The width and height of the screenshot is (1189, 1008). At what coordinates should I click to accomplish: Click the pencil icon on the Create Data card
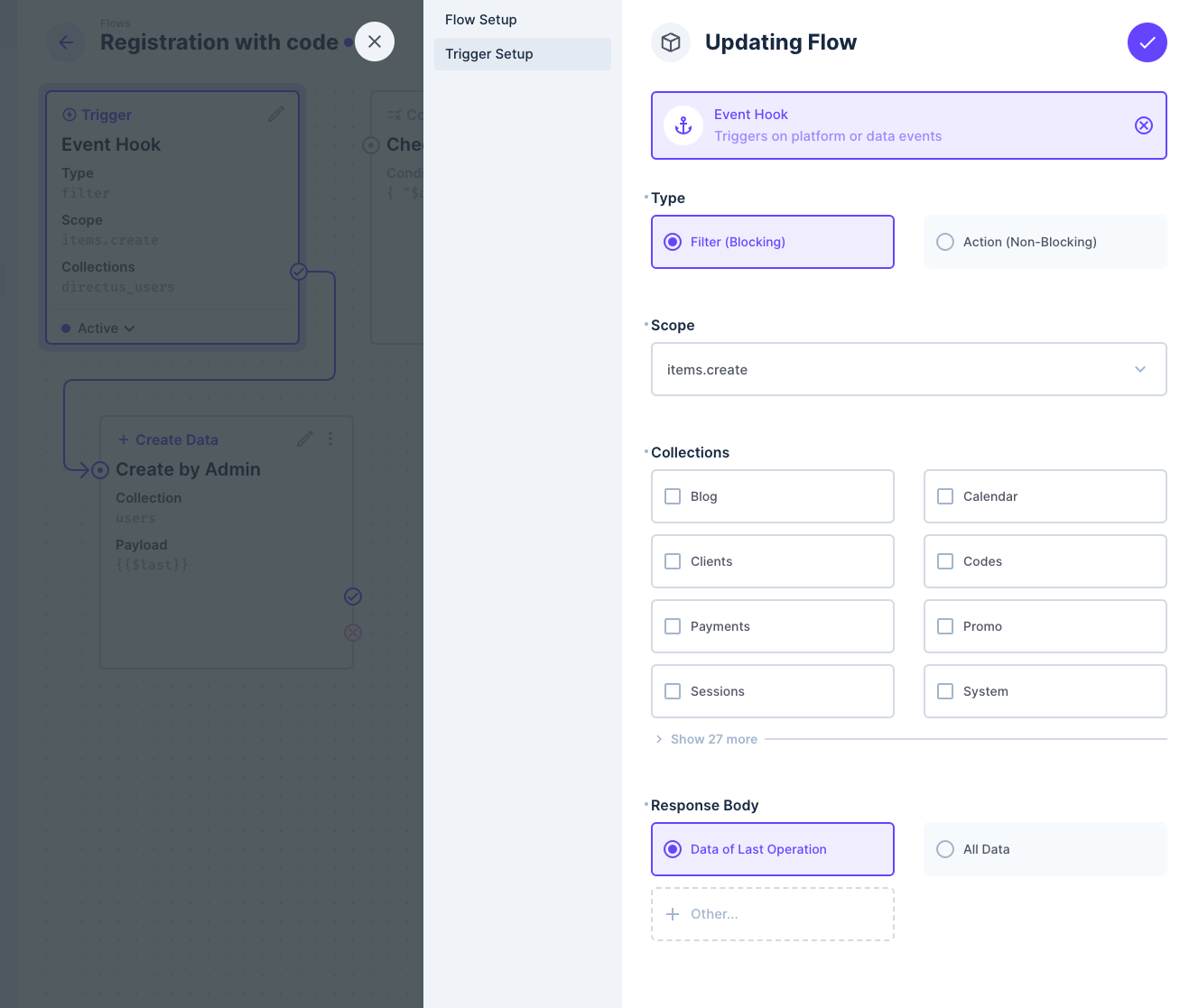[x=304, y=439]
